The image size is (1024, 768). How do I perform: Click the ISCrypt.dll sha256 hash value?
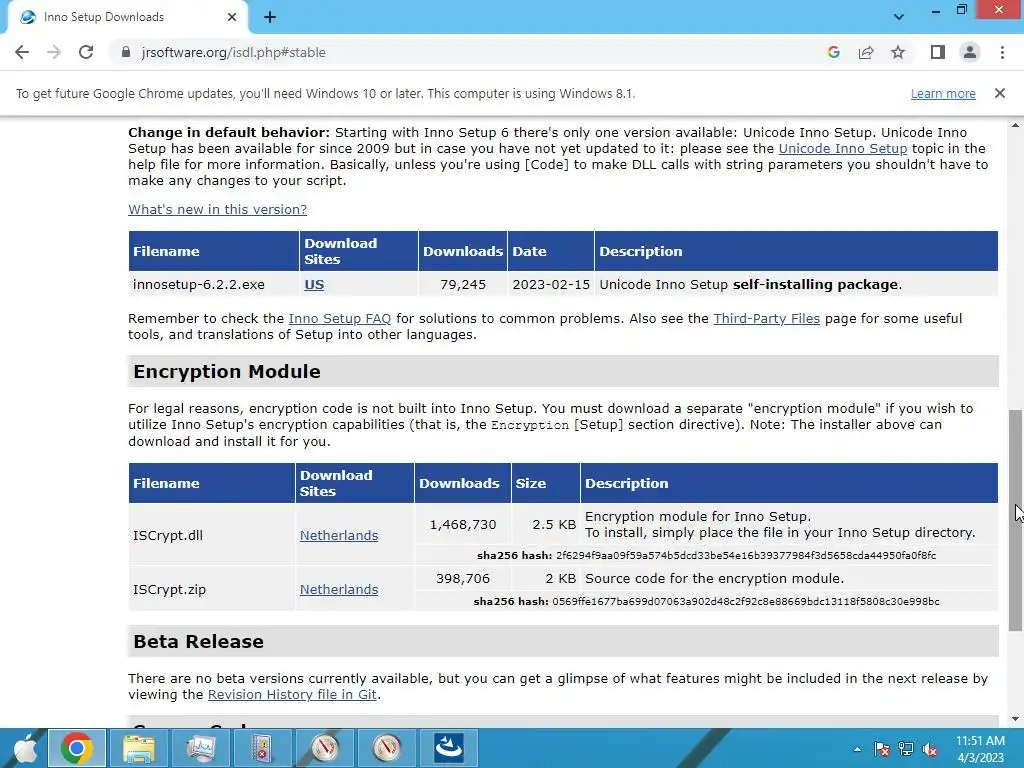click(x=746, y=555)
